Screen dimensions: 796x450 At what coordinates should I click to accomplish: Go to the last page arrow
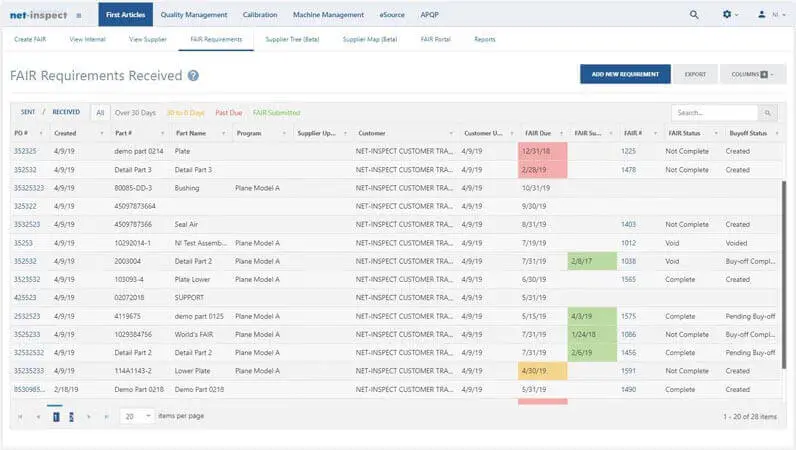pyautogui.click(x=106, y=416)
